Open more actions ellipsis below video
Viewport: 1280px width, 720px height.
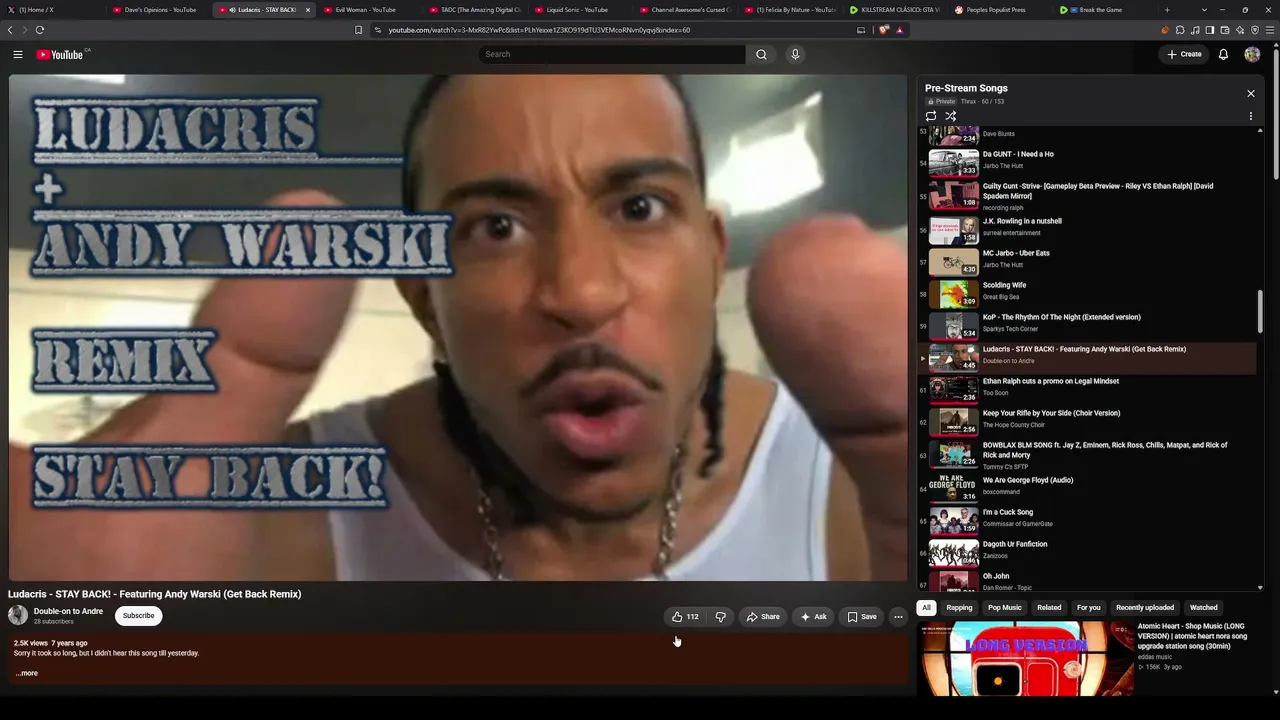coord(898,617)
